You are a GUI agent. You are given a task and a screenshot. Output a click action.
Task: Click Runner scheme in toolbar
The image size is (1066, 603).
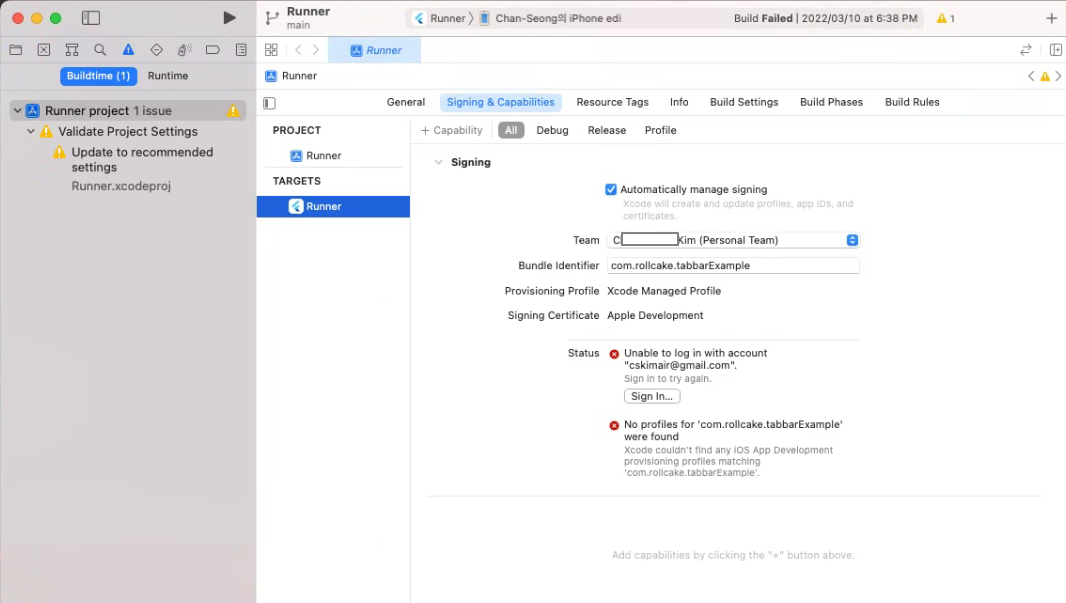439,18
